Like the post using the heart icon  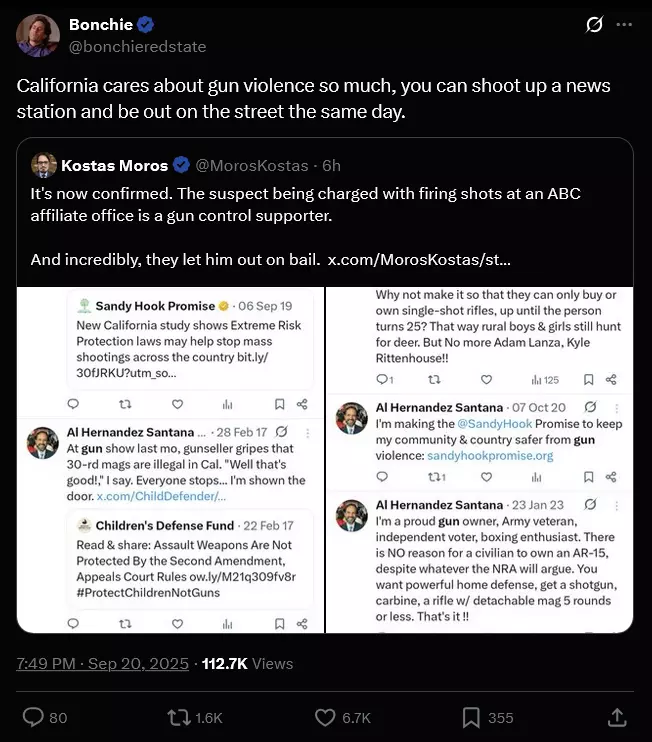325,717
